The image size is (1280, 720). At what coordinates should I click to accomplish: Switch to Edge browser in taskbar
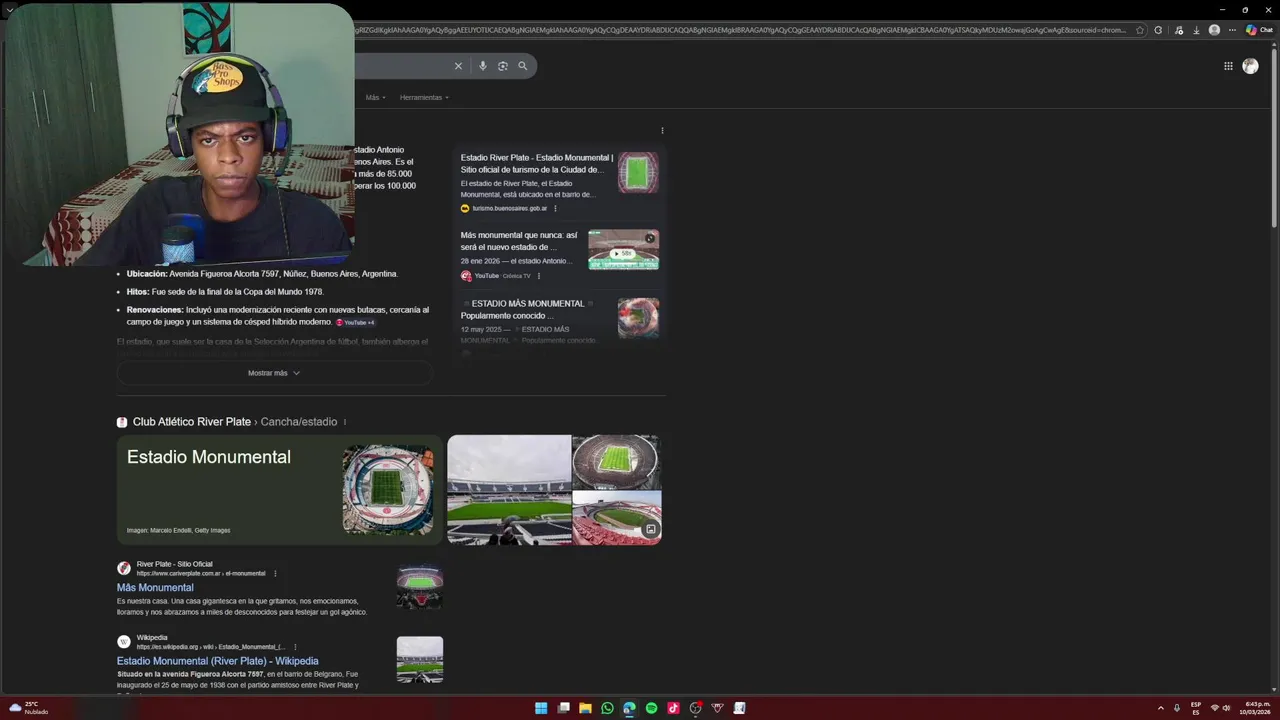pos(629,708)
